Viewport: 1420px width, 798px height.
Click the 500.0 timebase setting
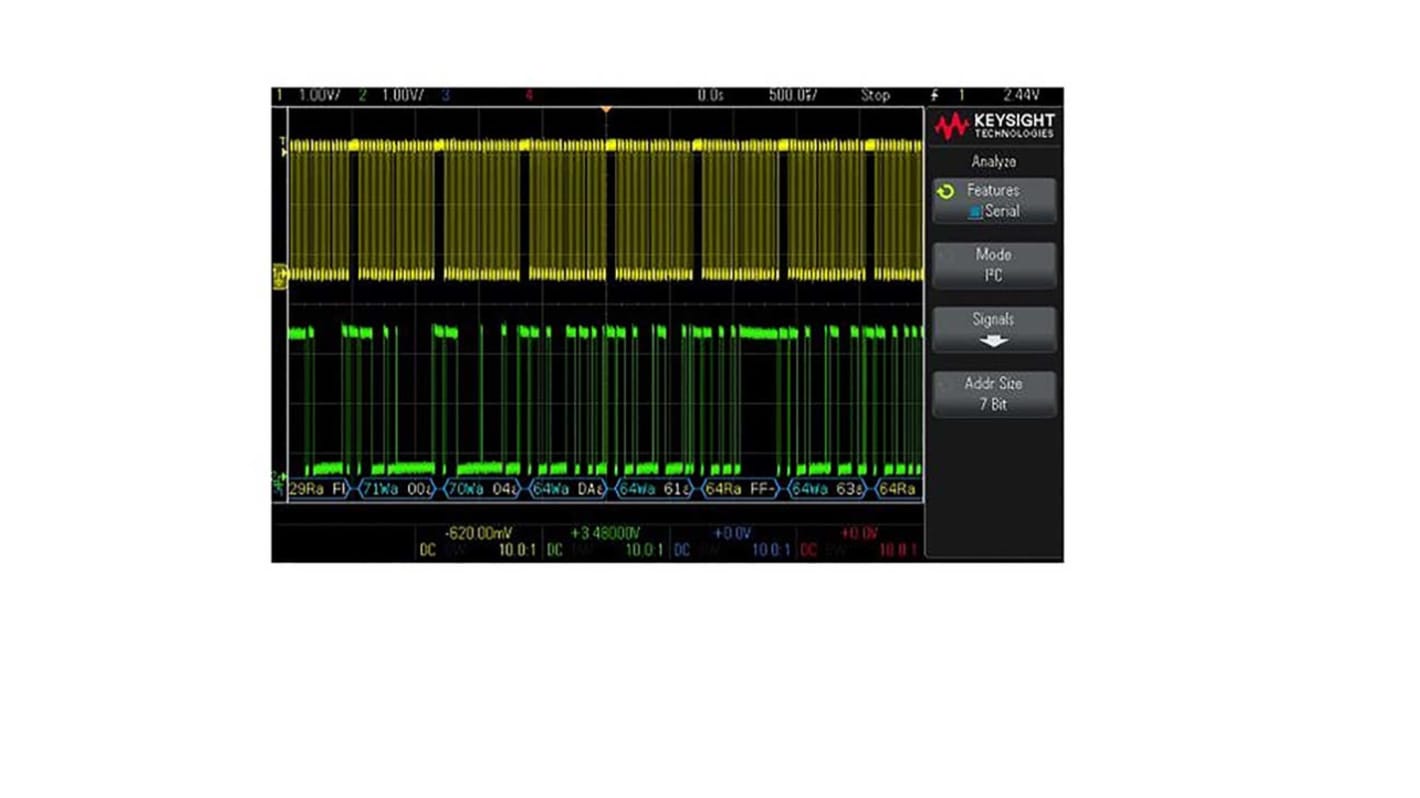tap(792, 96)
